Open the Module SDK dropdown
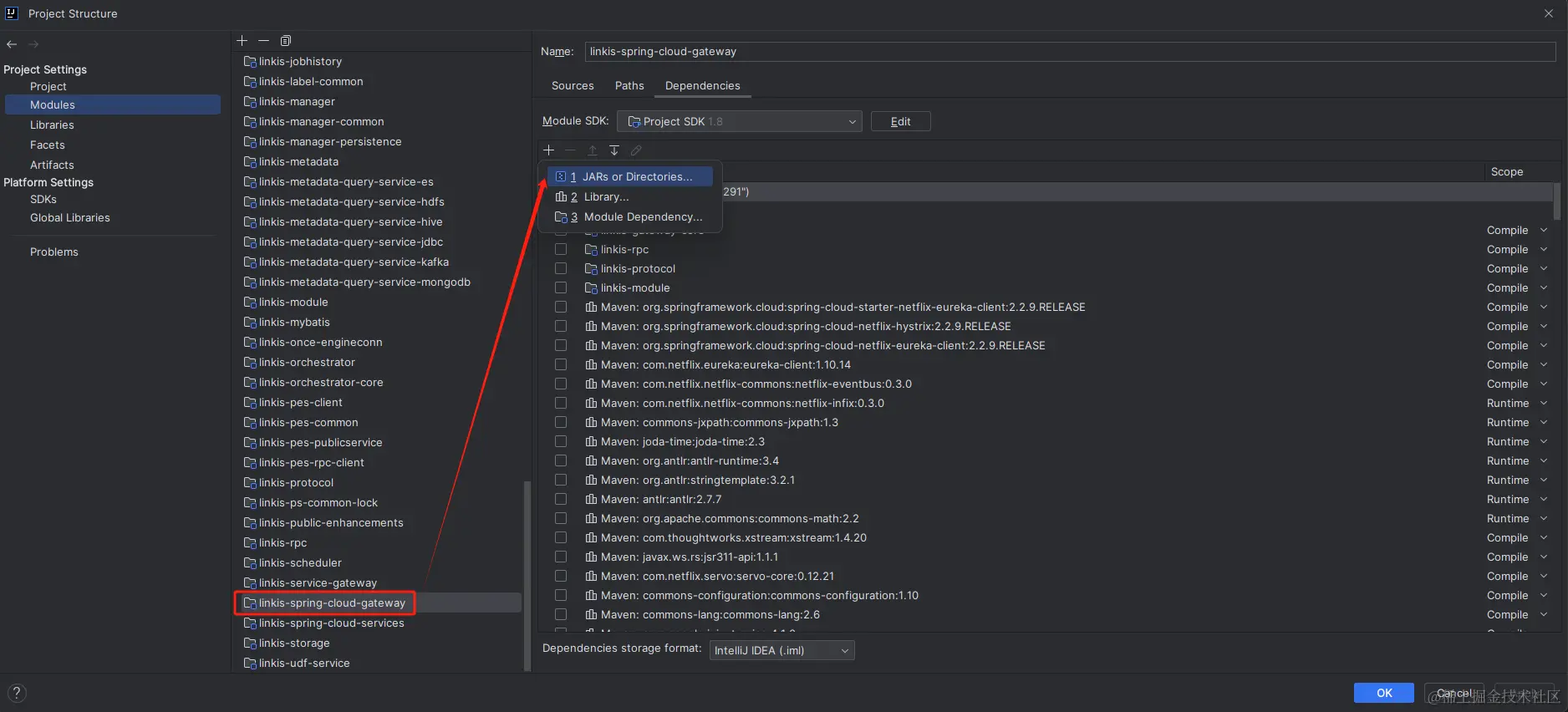 point(739,121)
